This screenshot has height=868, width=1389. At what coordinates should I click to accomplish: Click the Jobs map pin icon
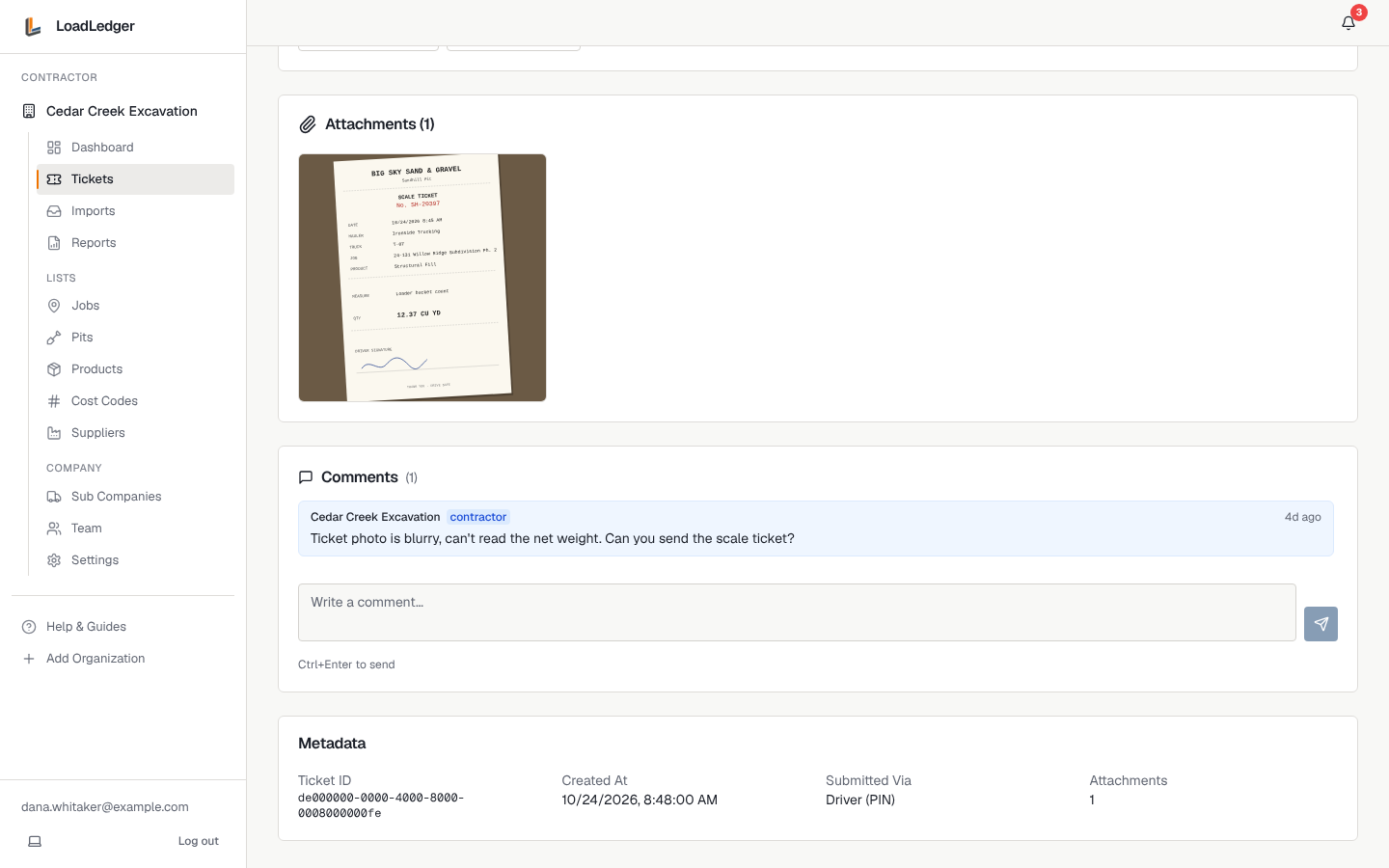pos(54,306)
